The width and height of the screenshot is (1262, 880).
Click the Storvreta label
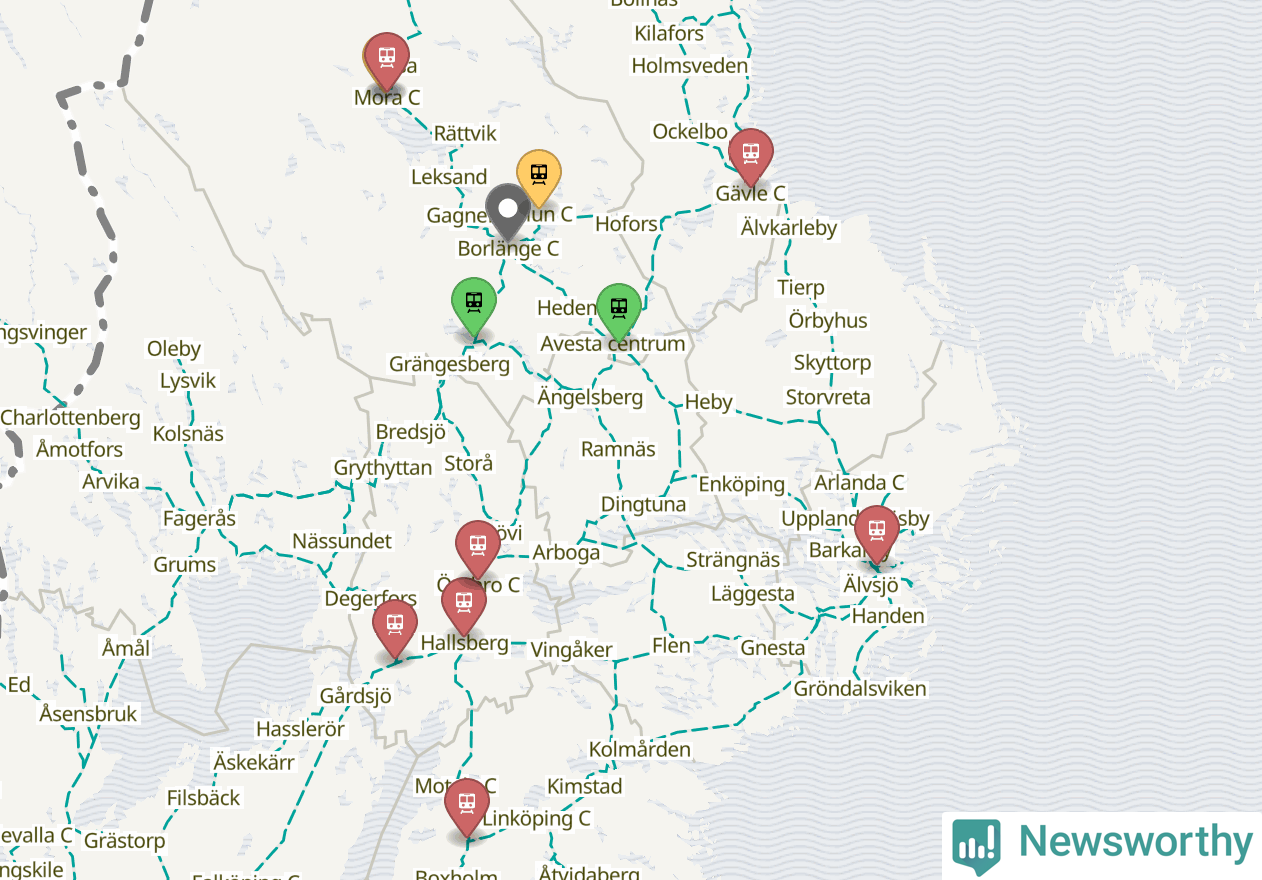coord(828,398)
